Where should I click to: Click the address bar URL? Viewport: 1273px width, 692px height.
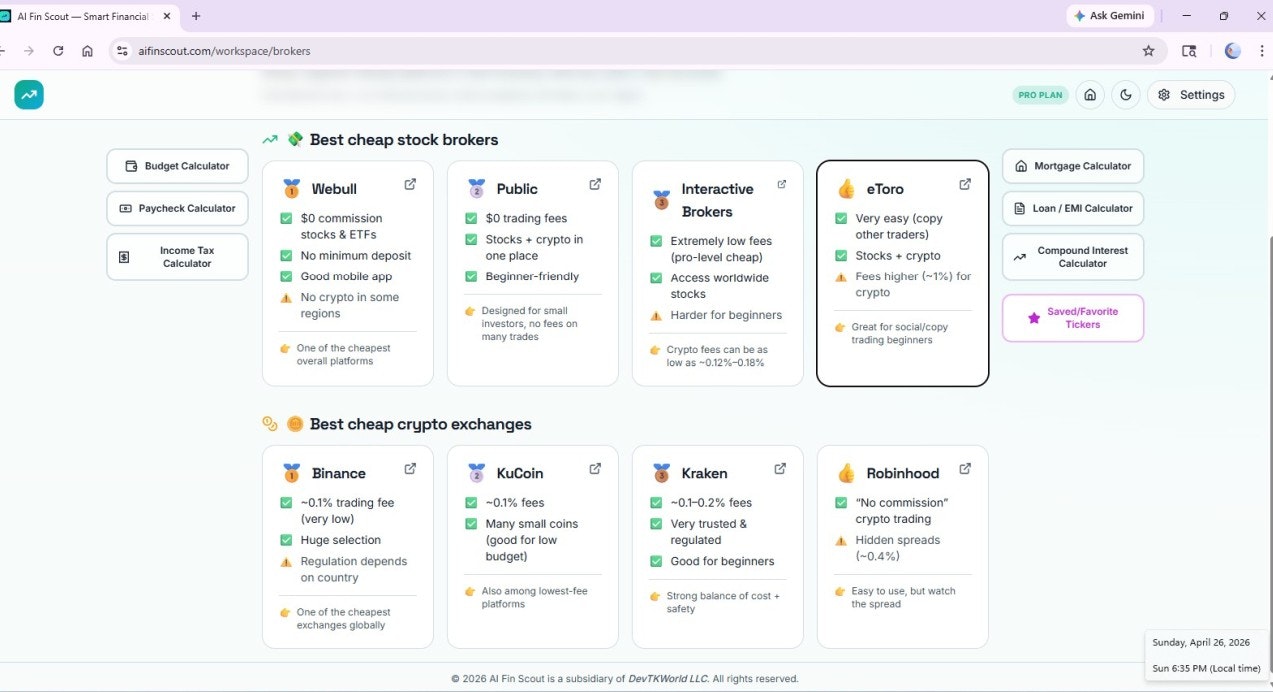[x=224, y=51]
